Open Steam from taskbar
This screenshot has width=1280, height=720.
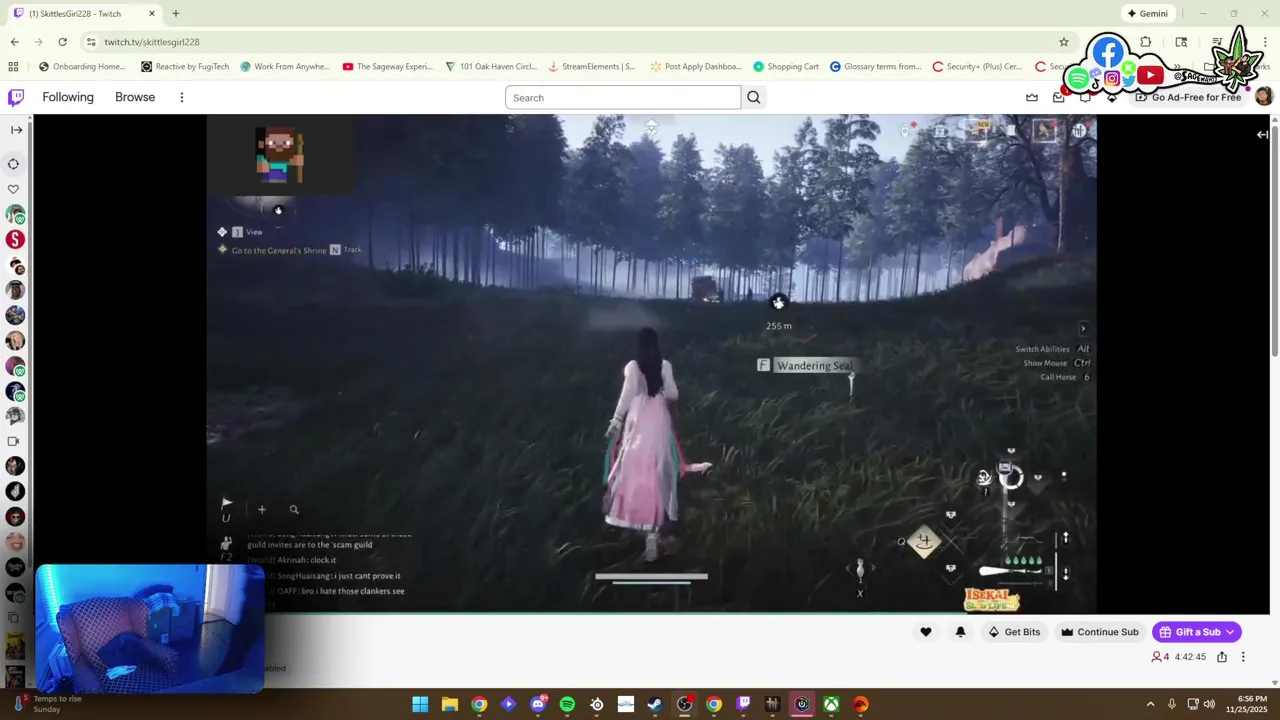655,704
